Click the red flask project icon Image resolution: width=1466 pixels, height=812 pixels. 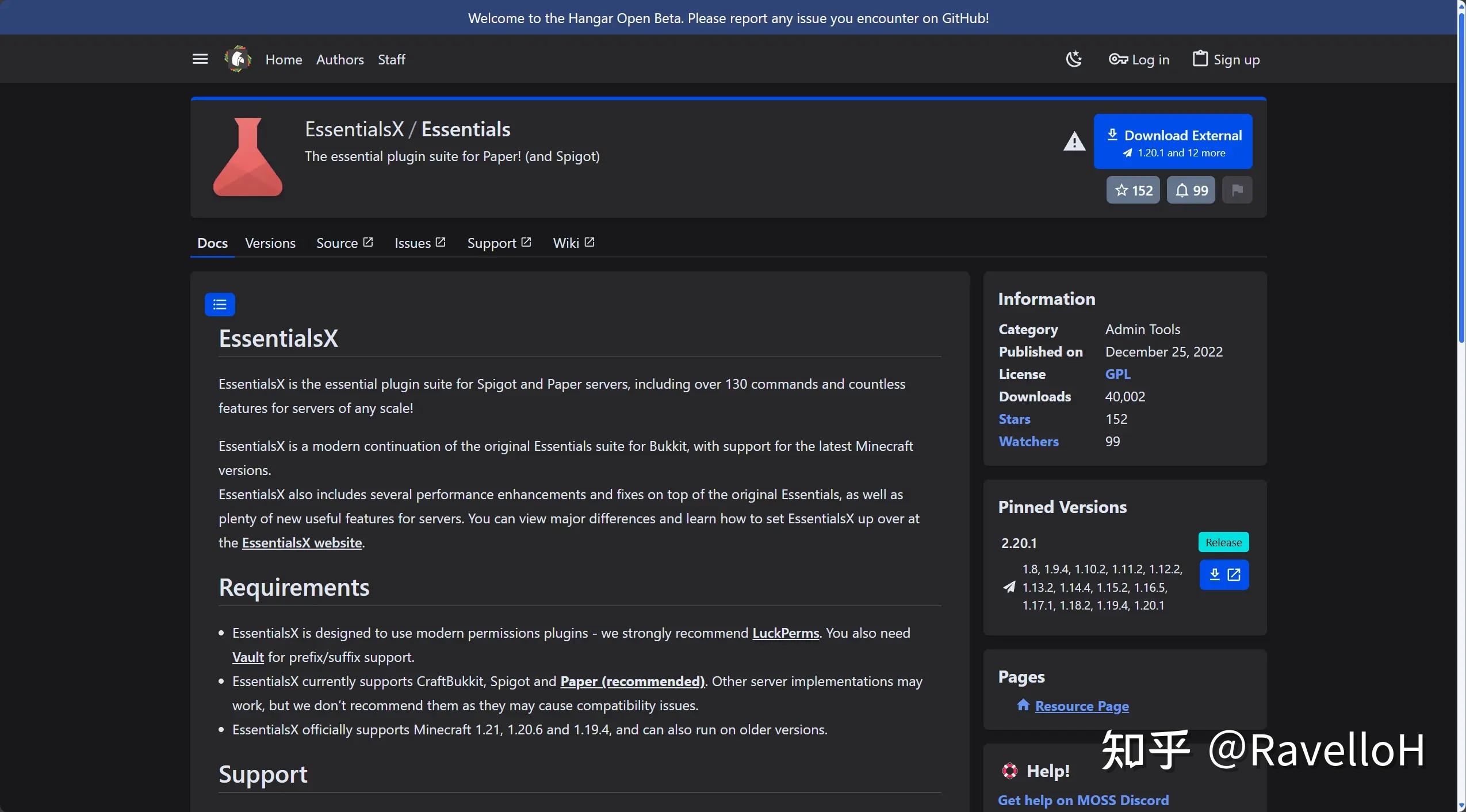click(248, 157)
